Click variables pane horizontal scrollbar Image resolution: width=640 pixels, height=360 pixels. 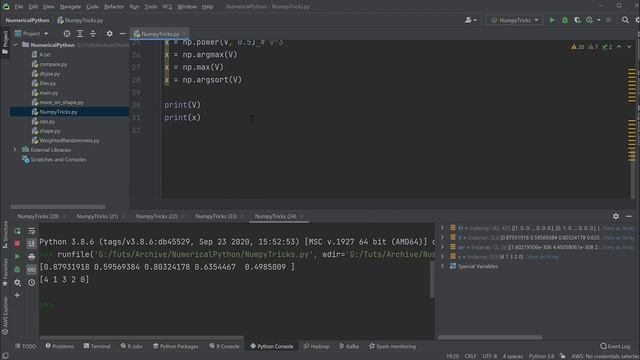point(490,337)
